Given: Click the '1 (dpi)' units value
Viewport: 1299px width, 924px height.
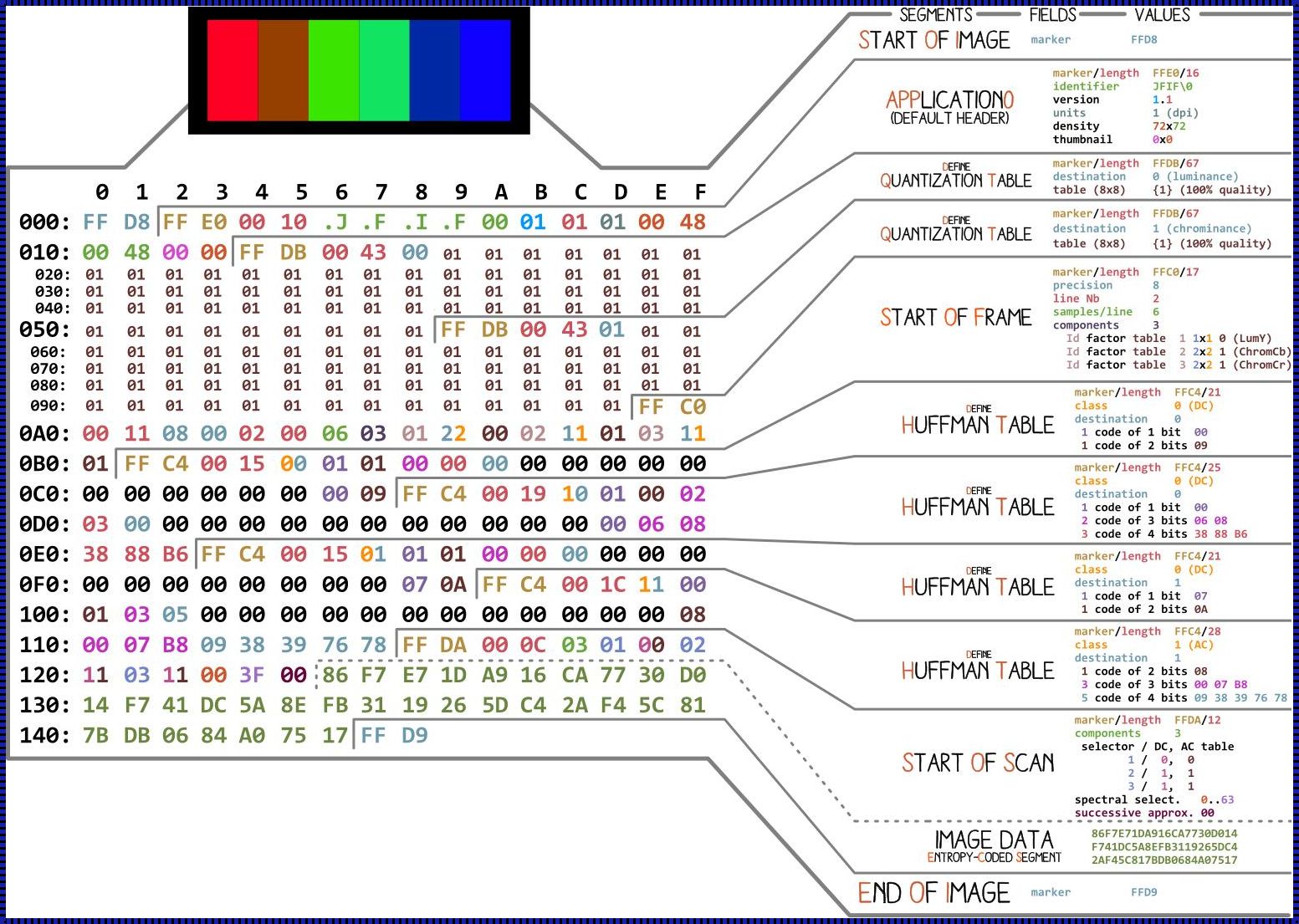Looking at the screenshot, I should 1176,113.
